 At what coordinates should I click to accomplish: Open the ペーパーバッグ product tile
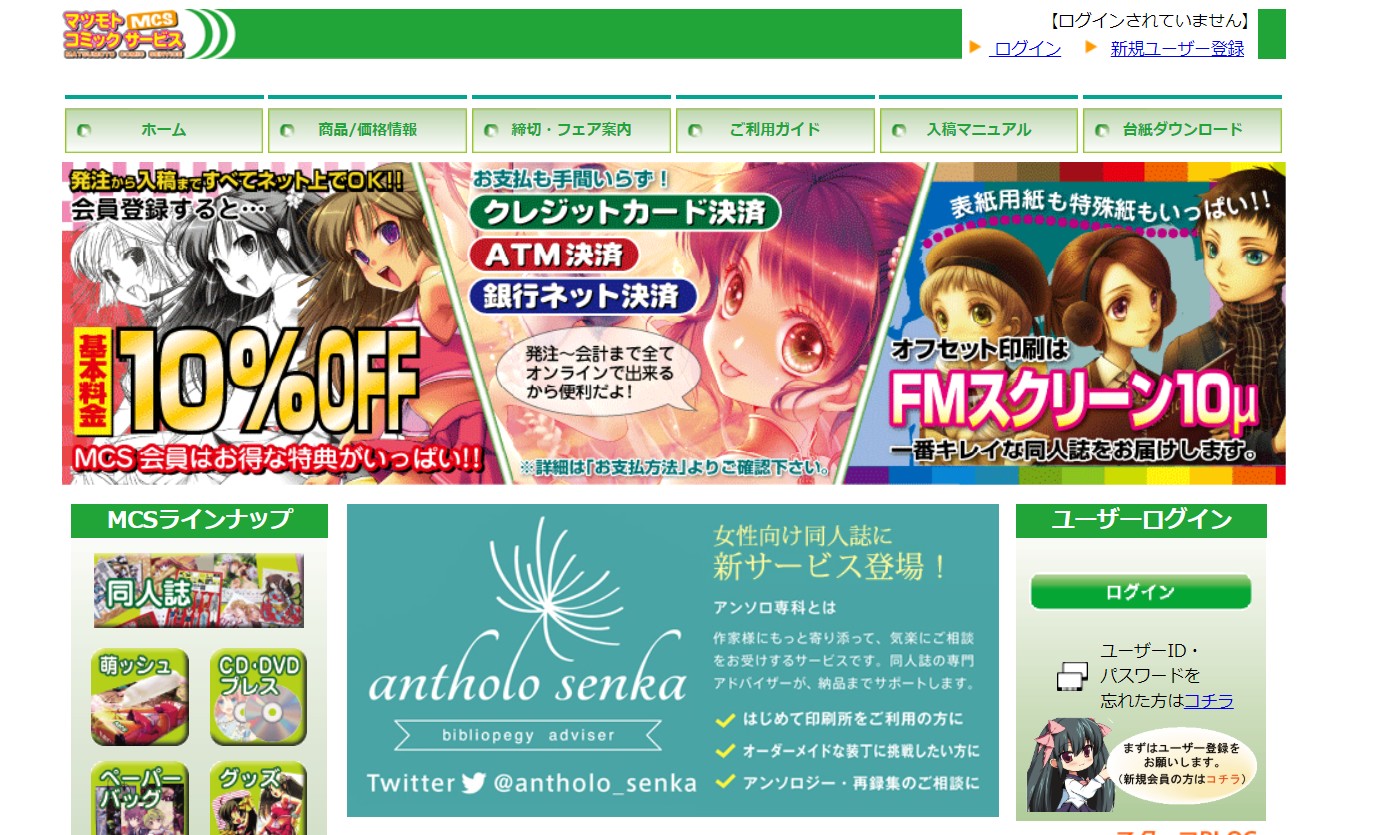pyautogui.click(x=139, y=799)
